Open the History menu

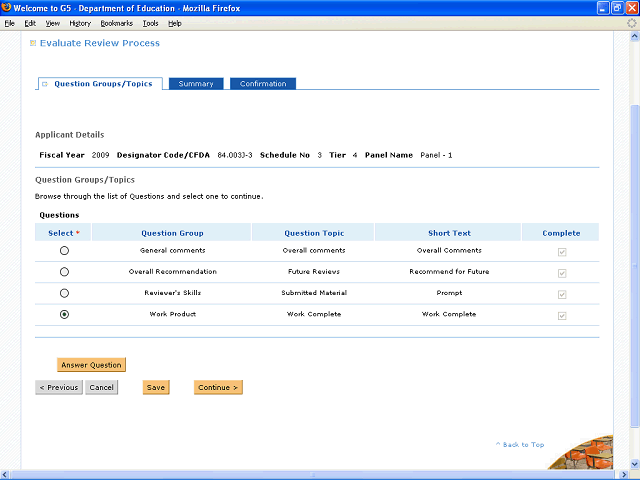[80, 23]
